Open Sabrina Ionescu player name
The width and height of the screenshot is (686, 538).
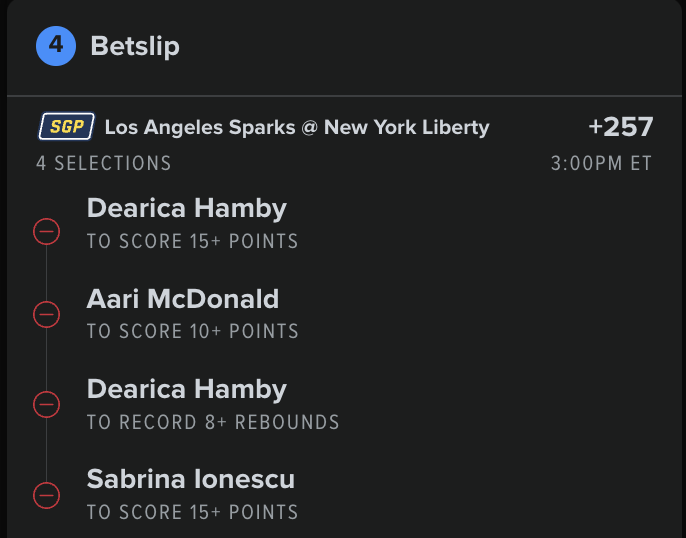(x=191, y=479)
